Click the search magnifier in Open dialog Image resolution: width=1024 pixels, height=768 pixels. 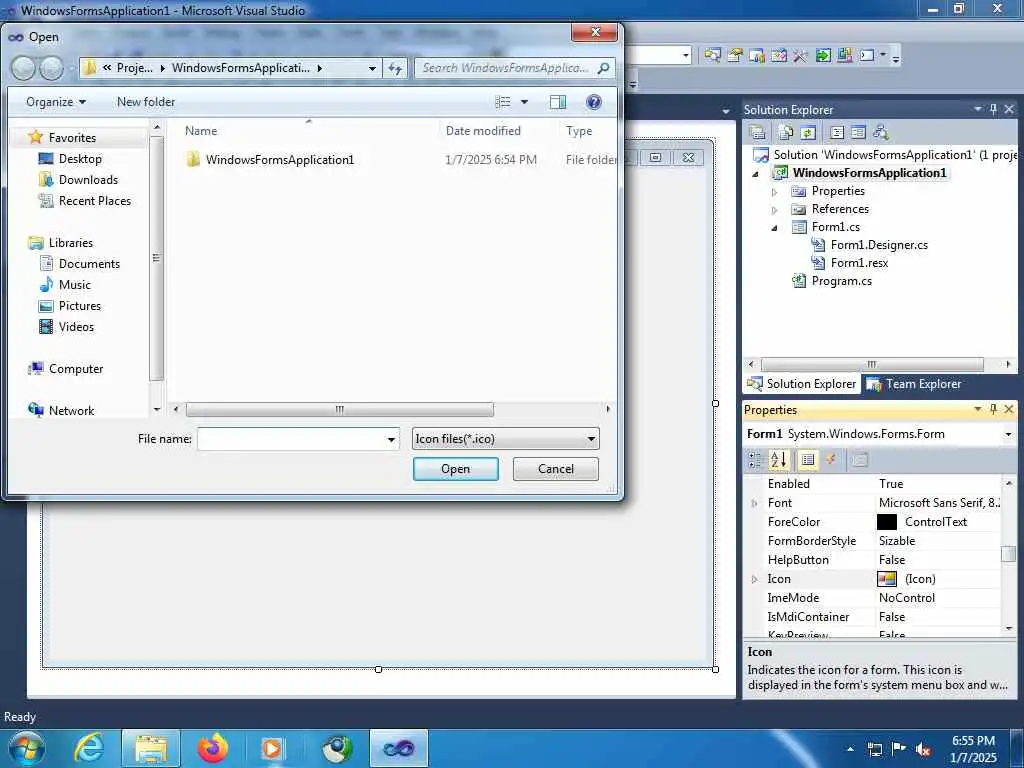pyautogui.click(x=603, y=68)
